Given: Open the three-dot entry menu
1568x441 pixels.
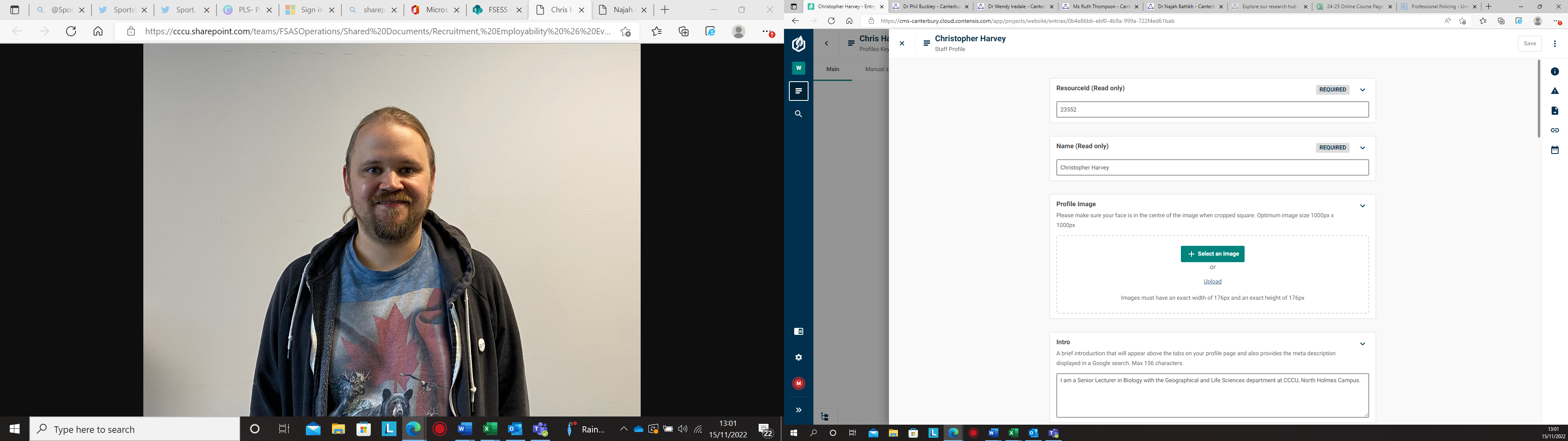Looking at the screenshot, I should (1554, 43).
